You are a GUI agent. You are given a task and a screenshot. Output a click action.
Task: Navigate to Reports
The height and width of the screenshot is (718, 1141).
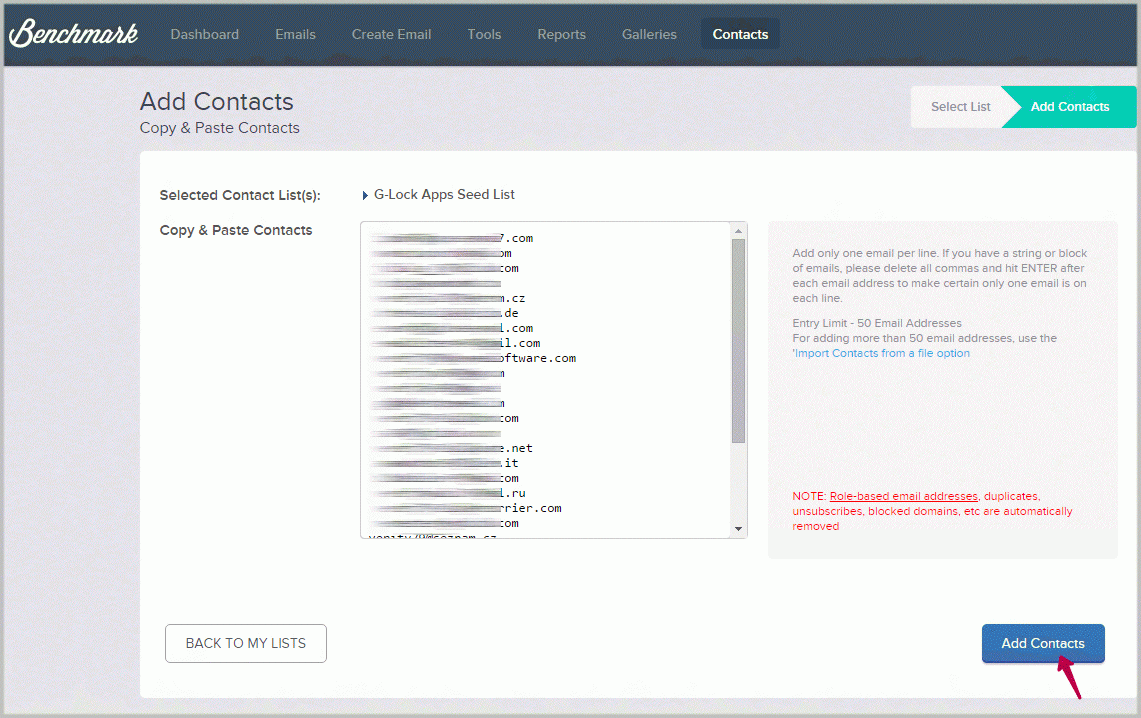pyautogui.click(x=561, y=34)
